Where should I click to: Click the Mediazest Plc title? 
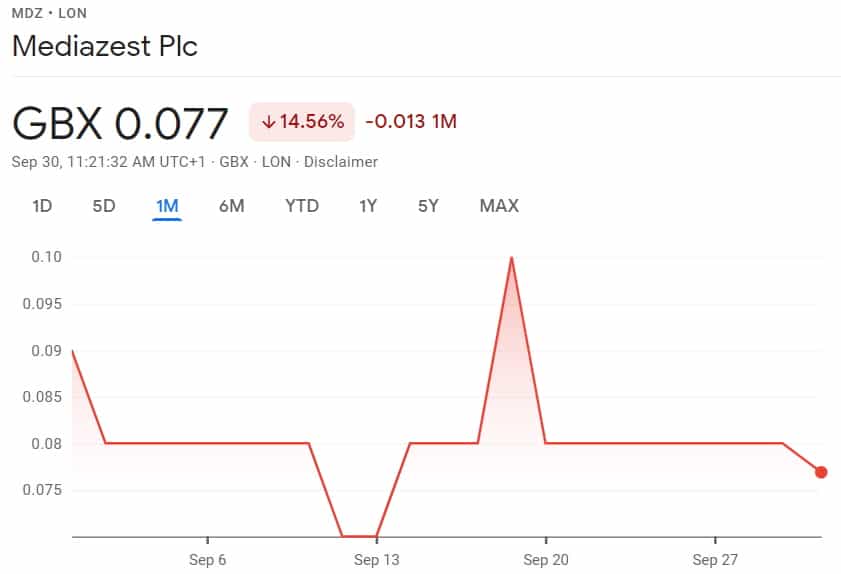coord(105,46)
